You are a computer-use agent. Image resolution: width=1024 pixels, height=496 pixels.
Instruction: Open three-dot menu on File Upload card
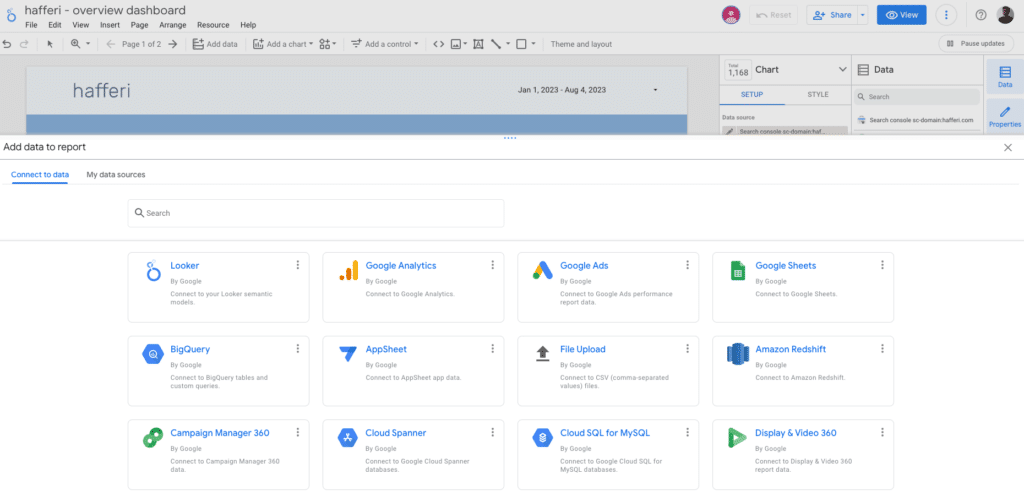688,349
